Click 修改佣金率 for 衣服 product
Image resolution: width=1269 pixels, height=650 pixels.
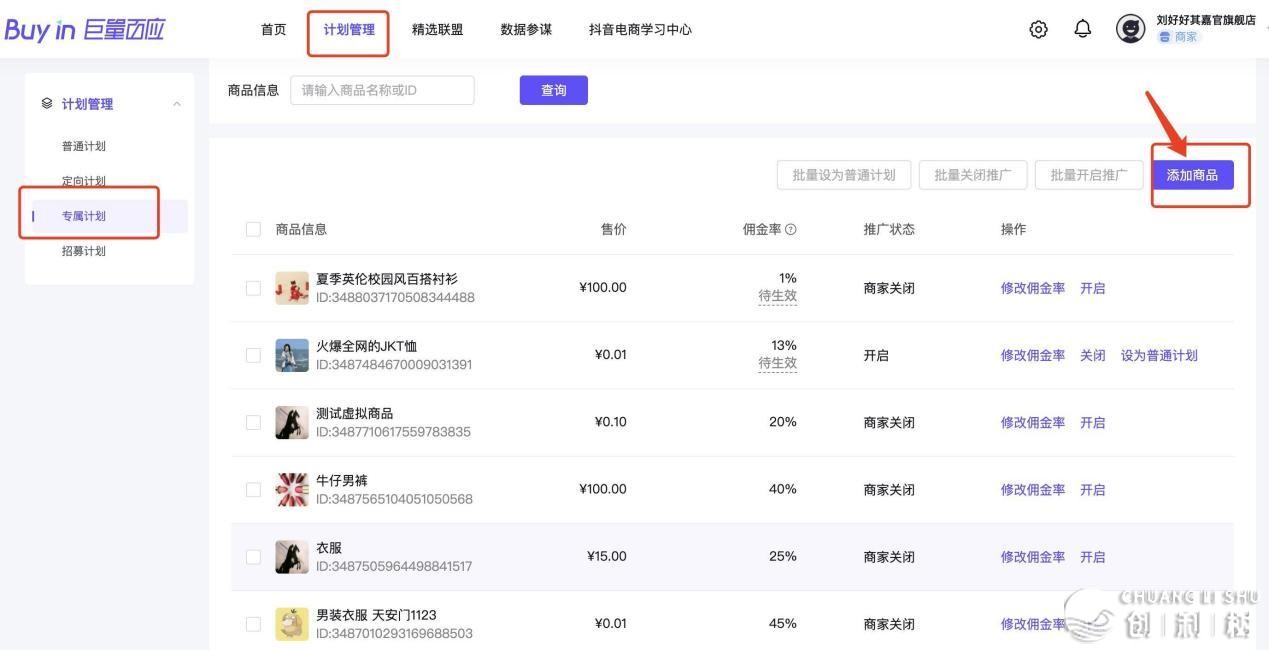1032,557
